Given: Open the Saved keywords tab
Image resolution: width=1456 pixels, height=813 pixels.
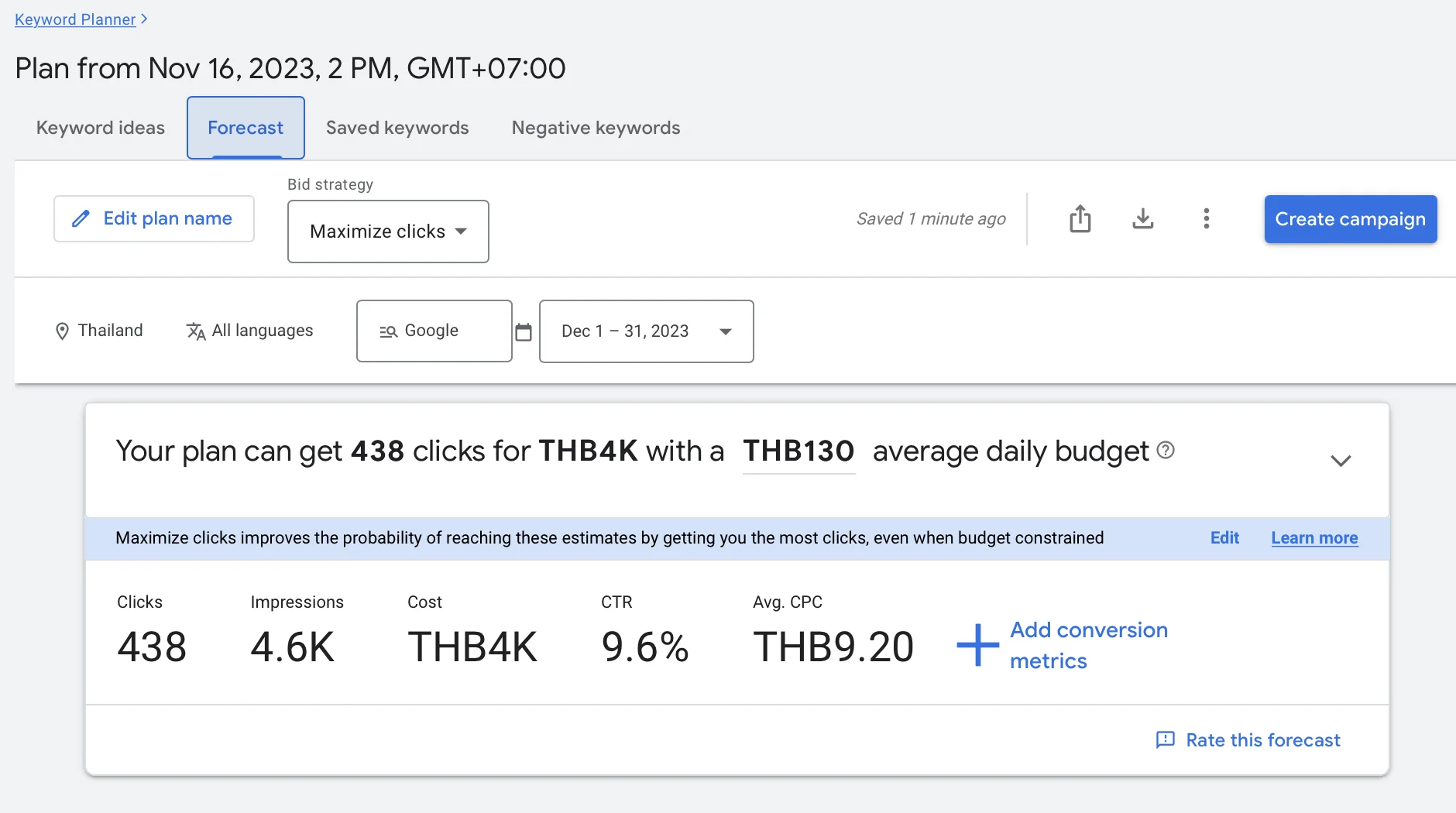Looking at the screenshot, I should point(397,128).
